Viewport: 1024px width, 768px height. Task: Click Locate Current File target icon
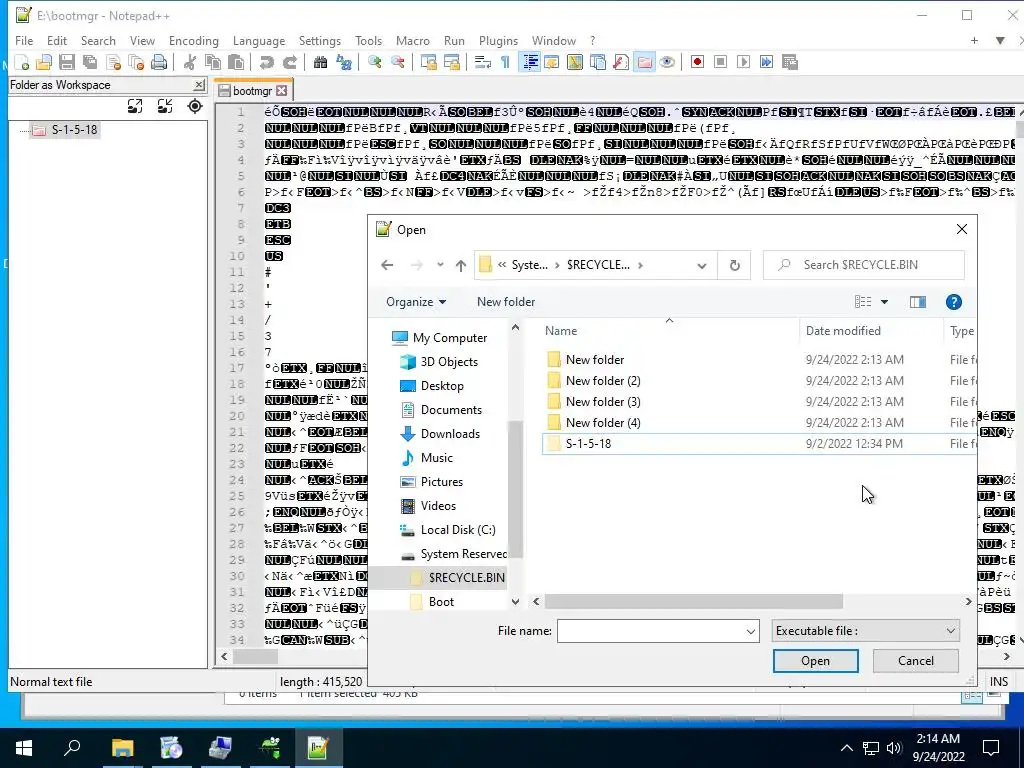click(195, 106)
